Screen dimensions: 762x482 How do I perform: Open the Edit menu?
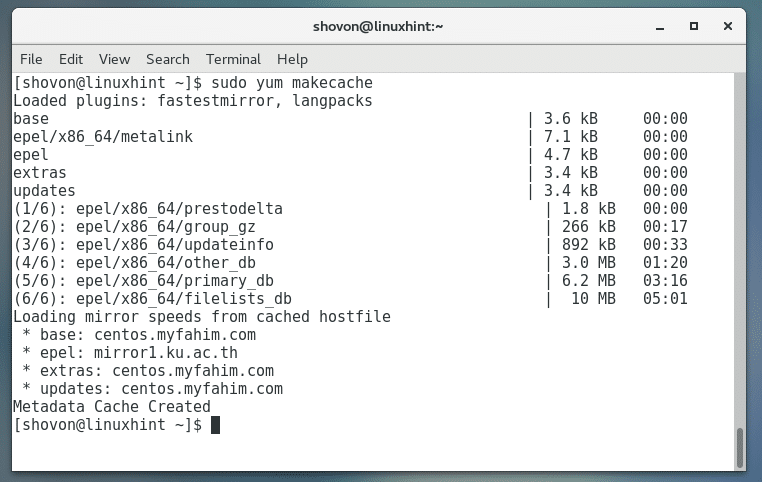pos(70,59)
